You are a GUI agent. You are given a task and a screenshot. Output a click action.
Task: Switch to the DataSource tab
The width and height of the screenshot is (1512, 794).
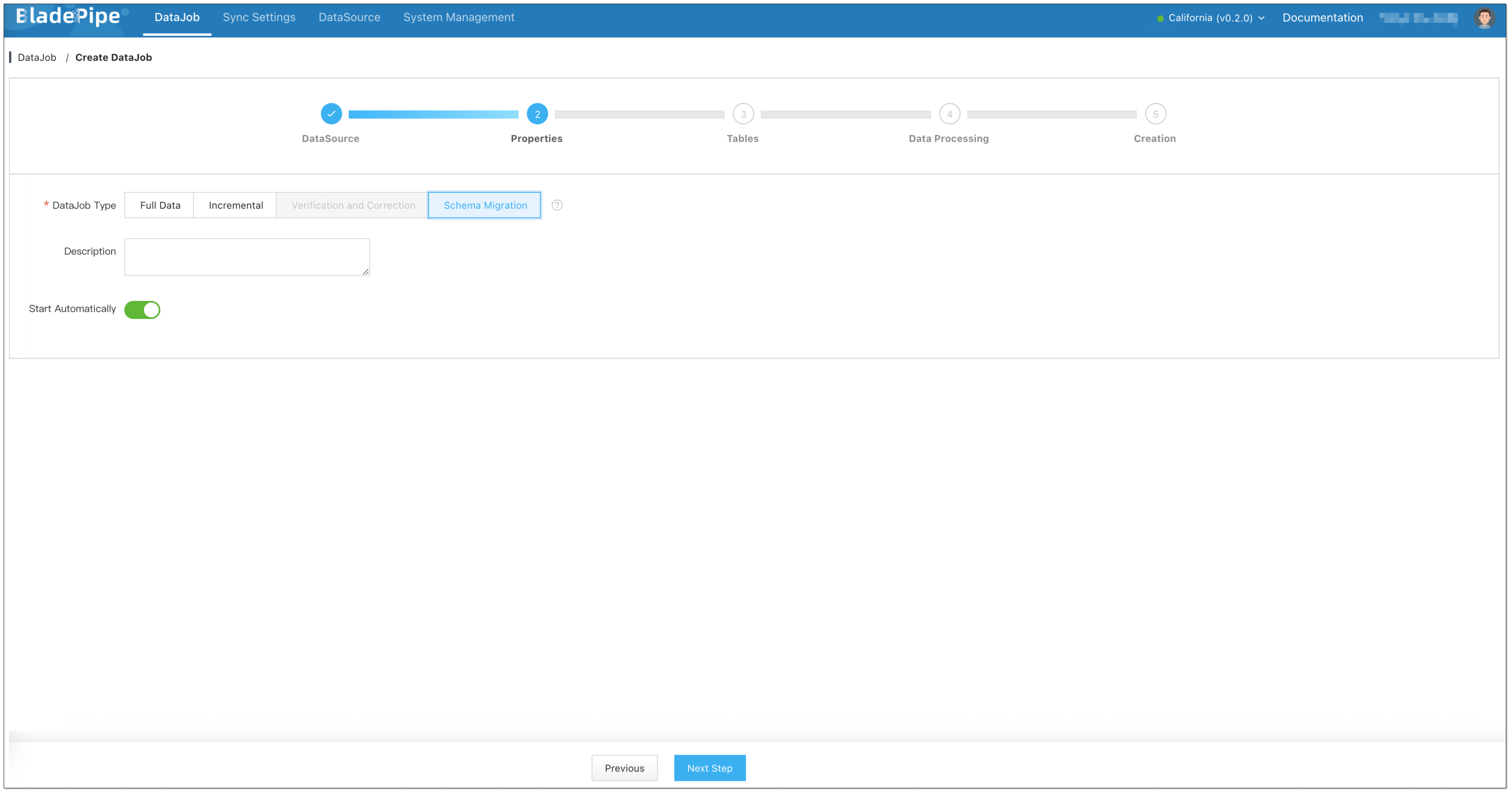(349, 17)
